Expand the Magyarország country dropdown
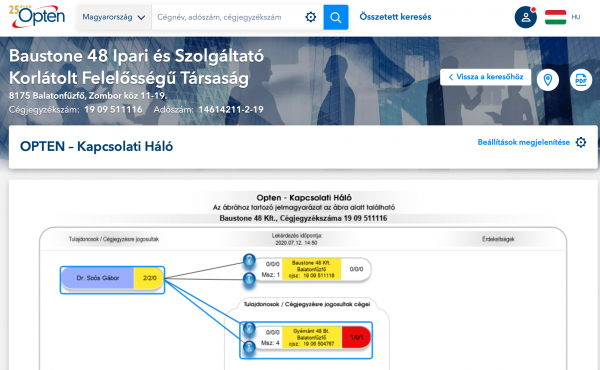This screenshot has height=370, width=600. (114, 17)
